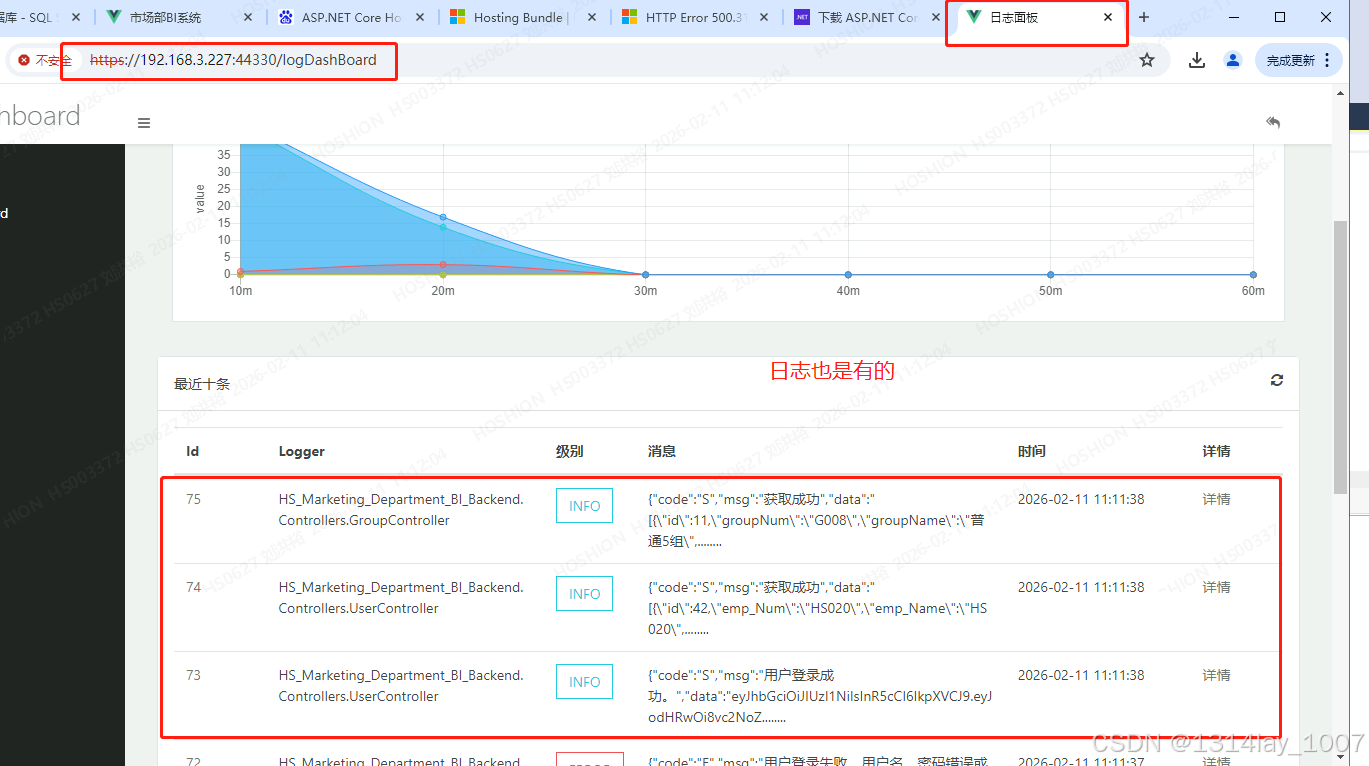Click INFO badge in log row 74
The height and width of the screenshot is (766, 1369).
click(x=585, y=594)
